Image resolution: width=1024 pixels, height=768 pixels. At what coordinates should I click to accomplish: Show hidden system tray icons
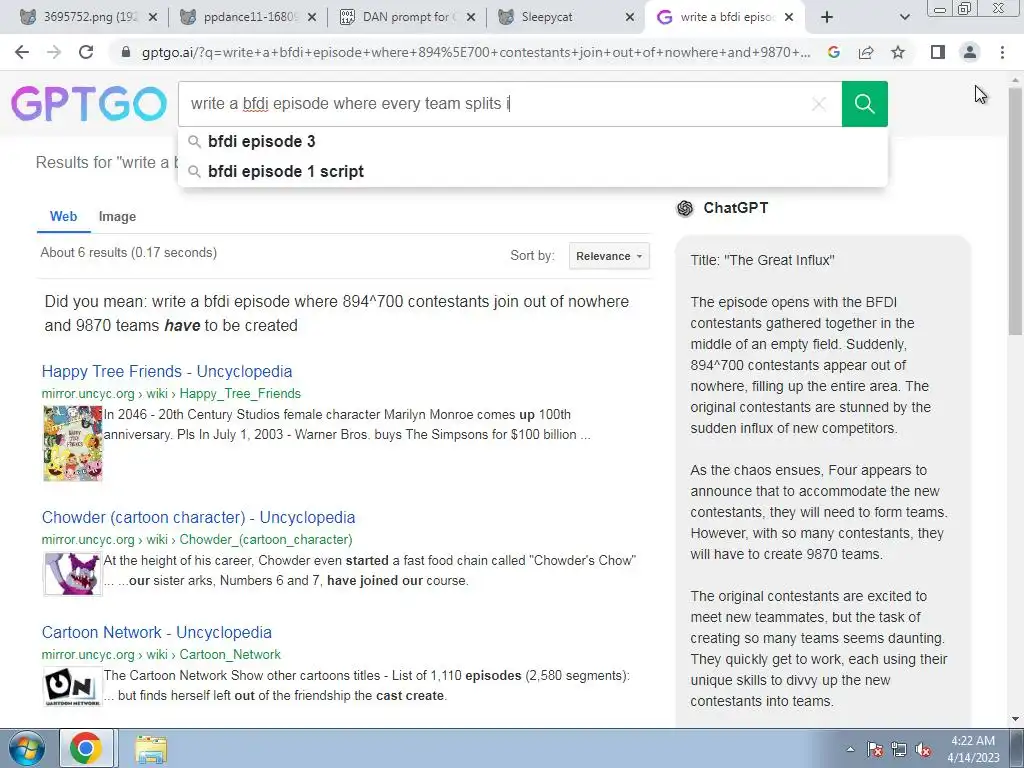tap(850, 749)
